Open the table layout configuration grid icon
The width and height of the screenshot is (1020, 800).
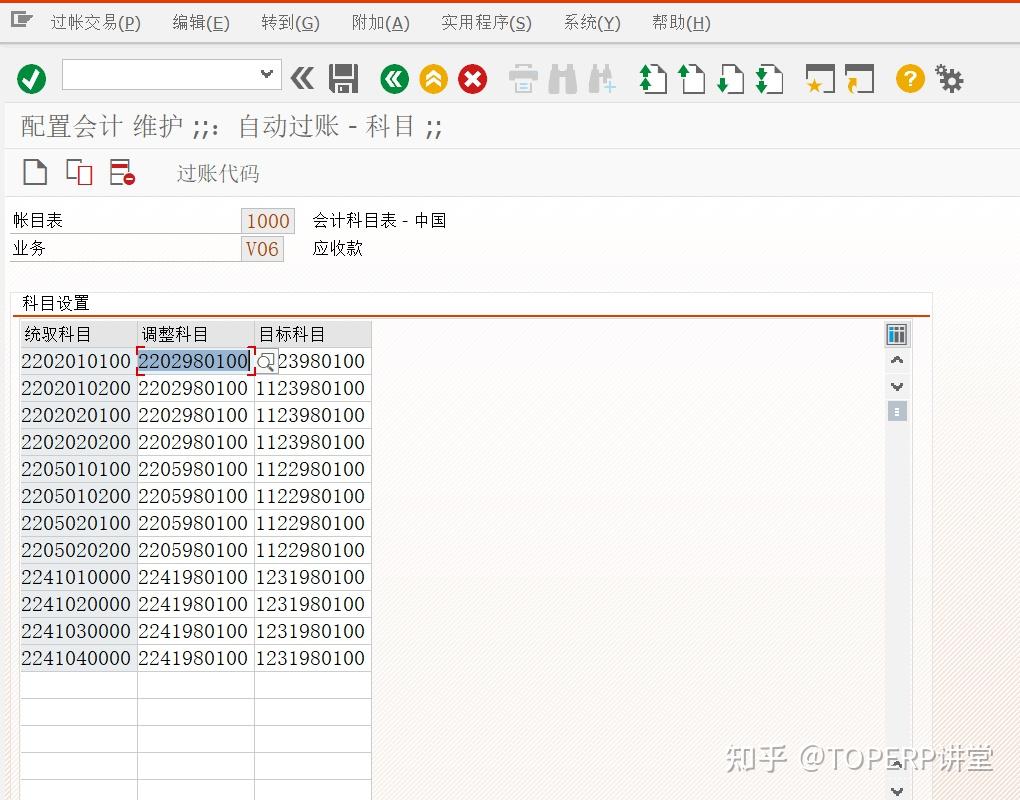897,334
